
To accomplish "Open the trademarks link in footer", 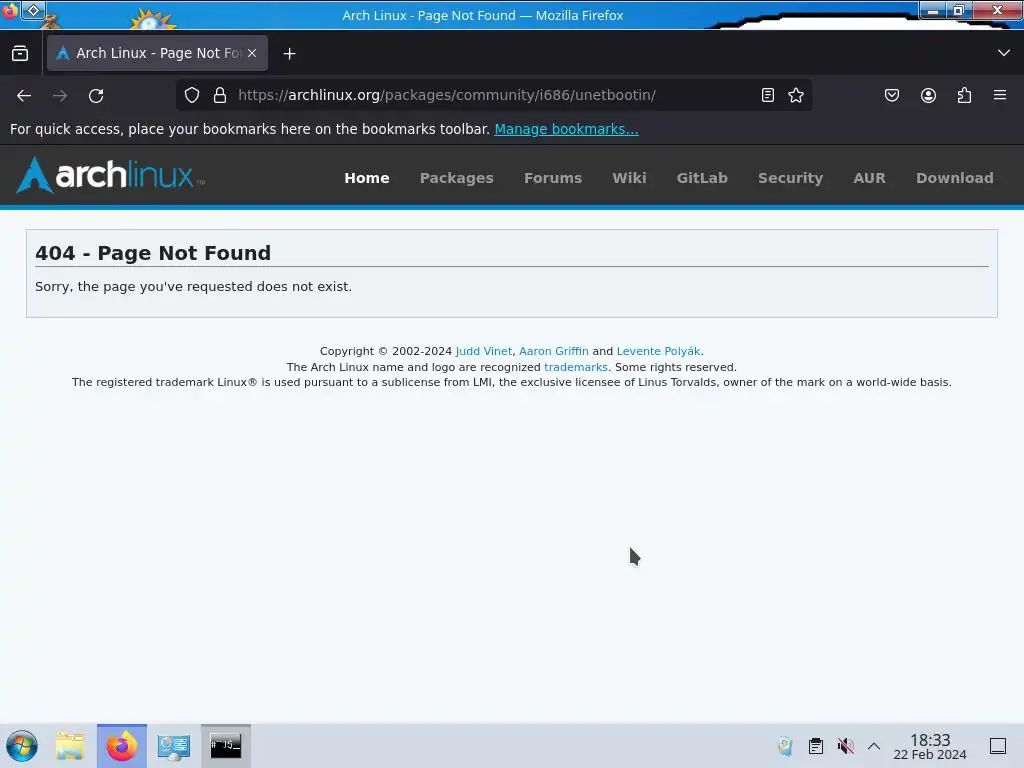I will tap(575, 367).
